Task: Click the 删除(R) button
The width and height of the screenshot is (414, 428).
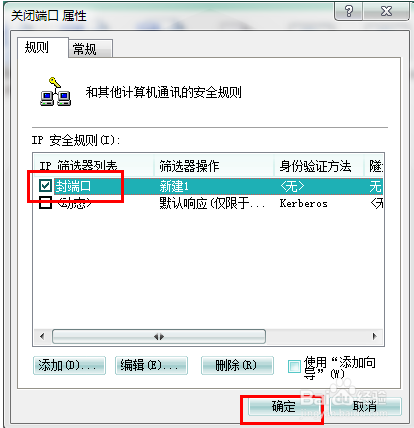Action: tap(237, 366)
